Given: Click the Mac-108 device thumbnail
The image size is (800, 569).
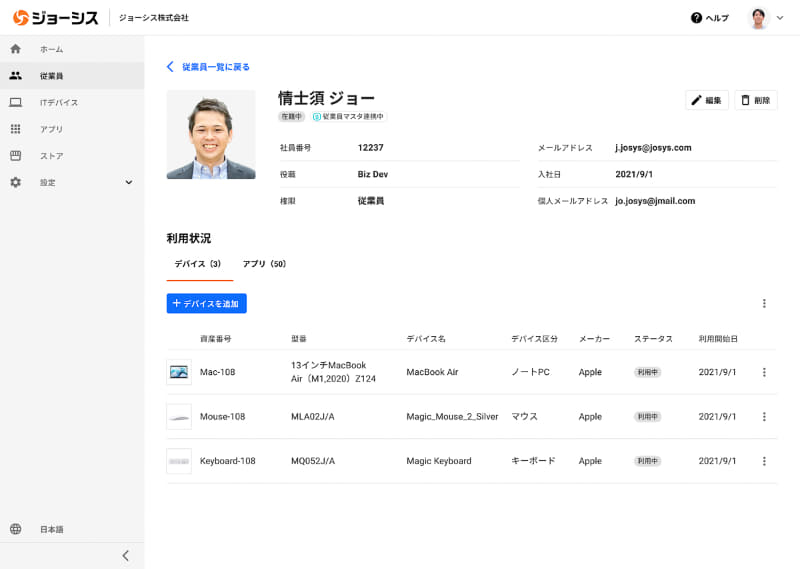Looking at the screenshot, I should (x=179, y=372).
